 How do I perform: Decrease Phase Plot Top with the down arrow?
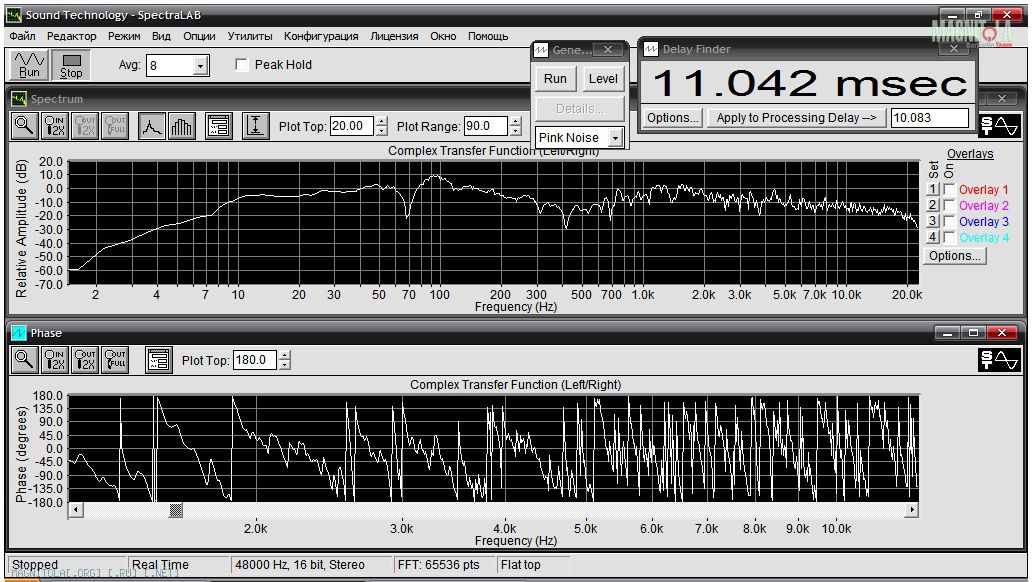coord(284,365)
